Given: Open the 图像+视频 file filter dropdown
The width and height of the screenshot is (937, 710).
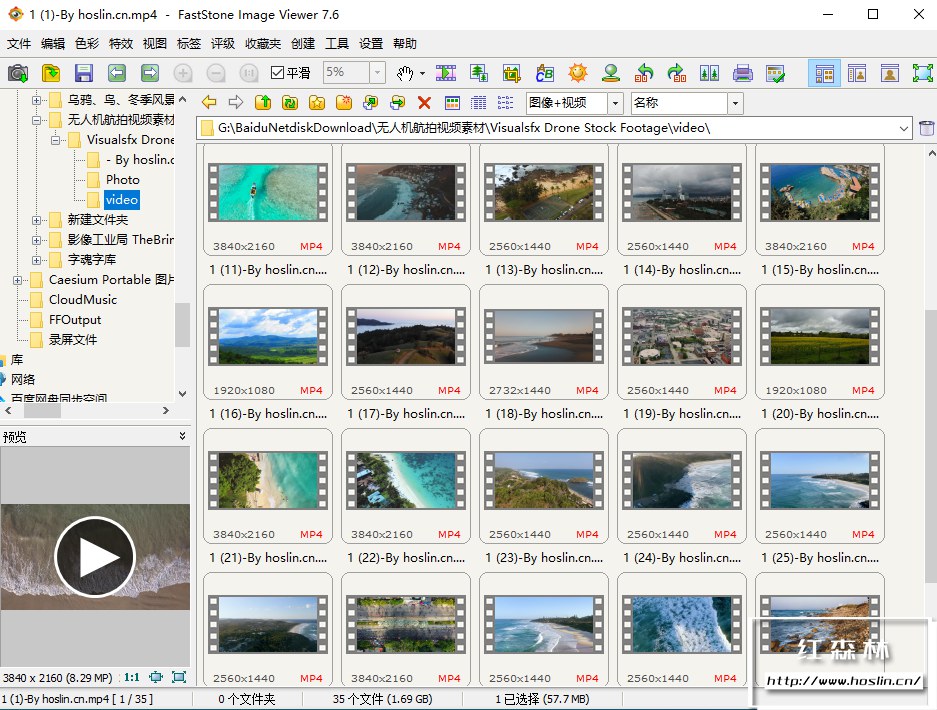Looking at the screenshot, I should (615, 103).
